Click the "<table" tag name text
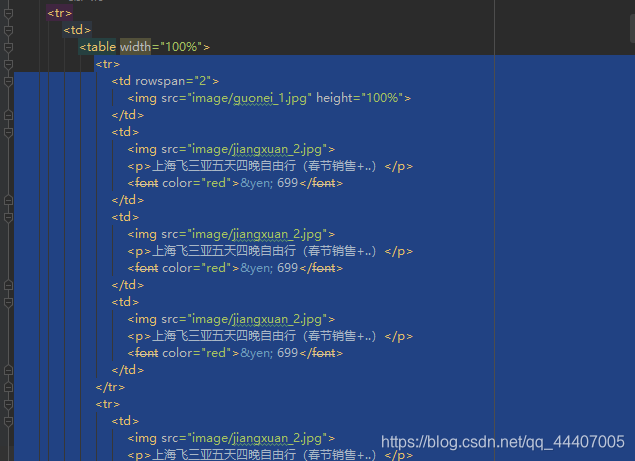This screenshot has height=461, width=635. click(x=98, y=47)
